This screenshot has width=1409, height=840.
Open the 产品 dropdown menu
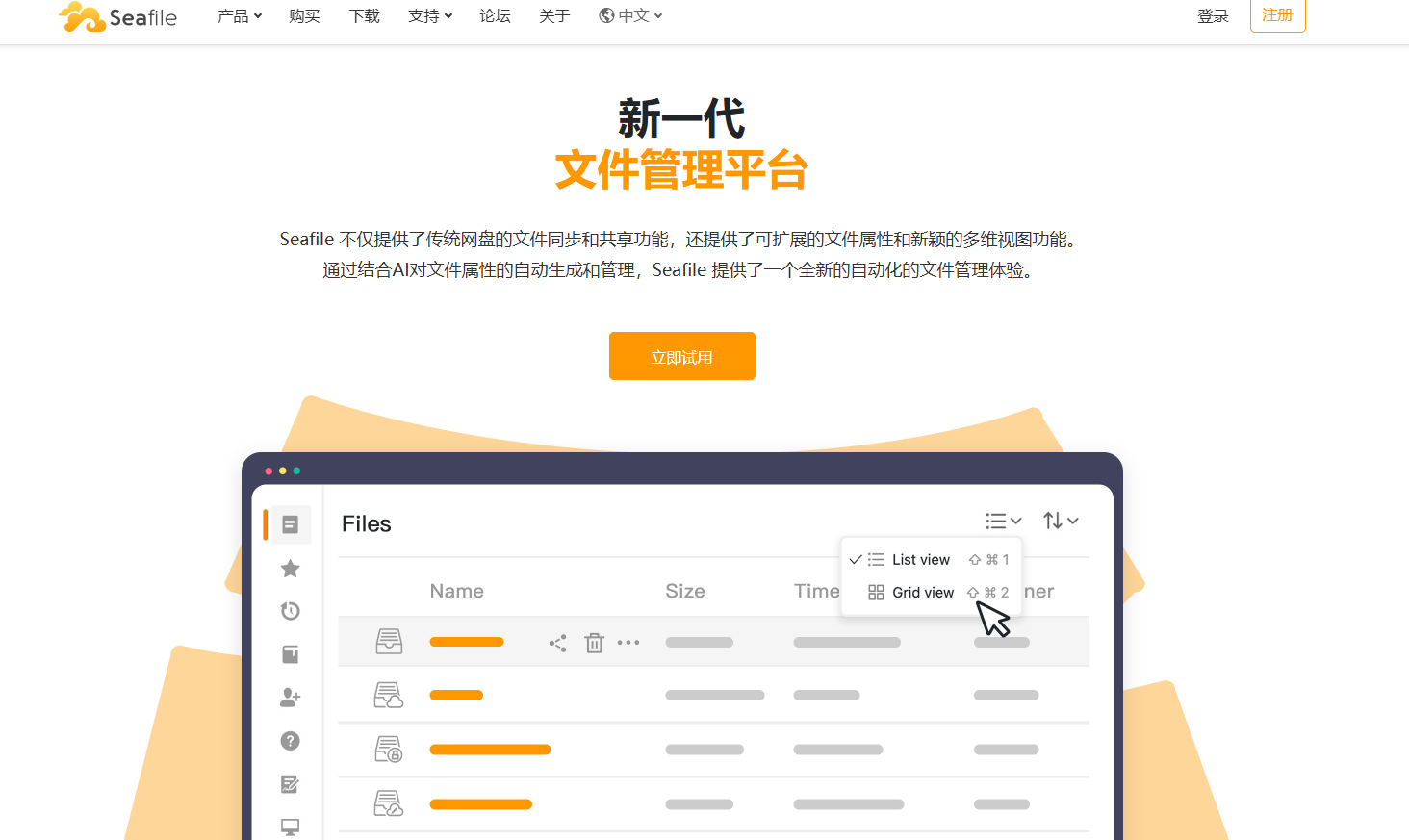[x=240, y=16]
